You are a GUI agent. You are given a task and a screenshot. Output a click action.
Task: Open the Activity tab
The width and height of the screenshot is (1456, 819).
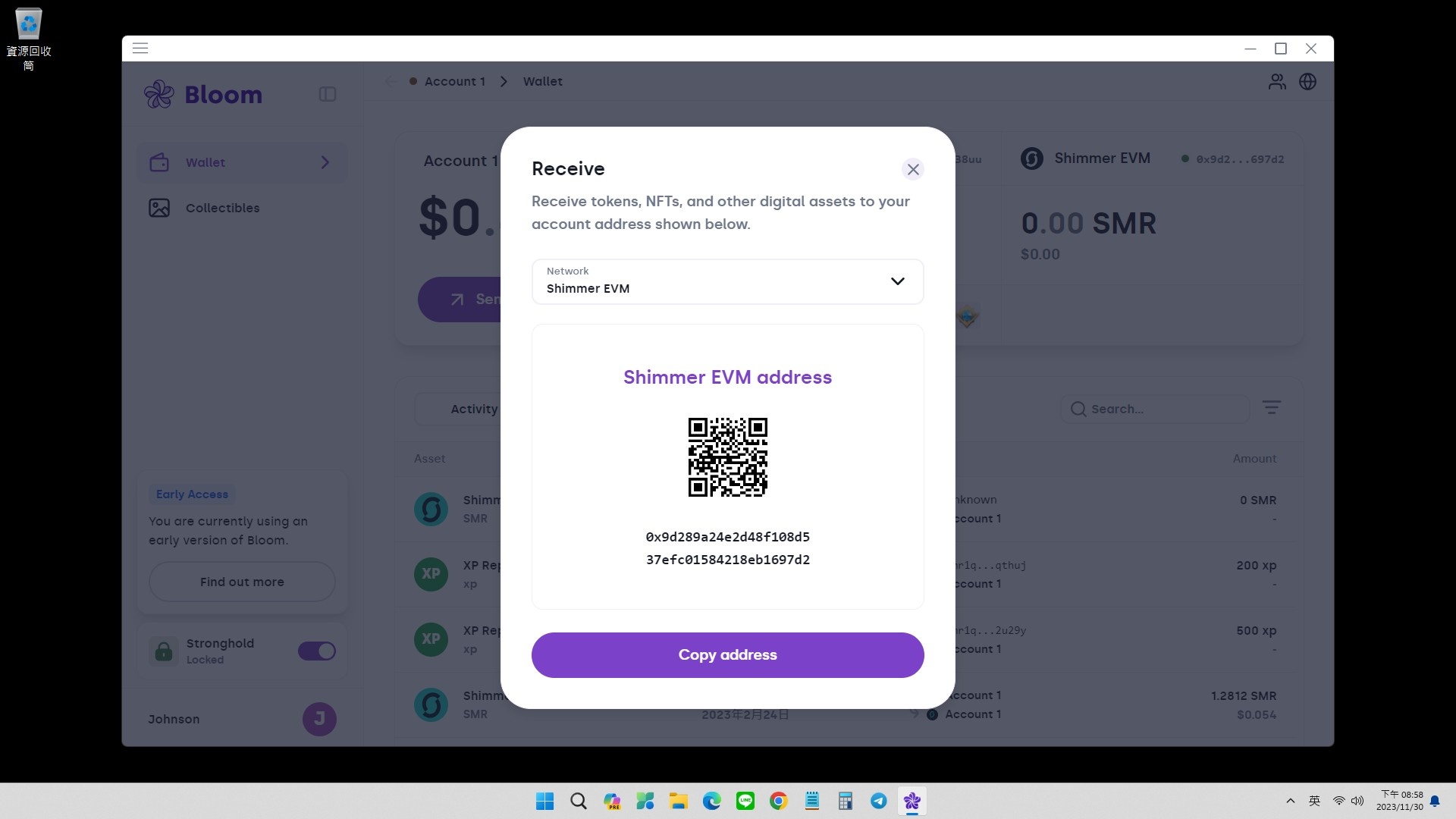point(474,409)
